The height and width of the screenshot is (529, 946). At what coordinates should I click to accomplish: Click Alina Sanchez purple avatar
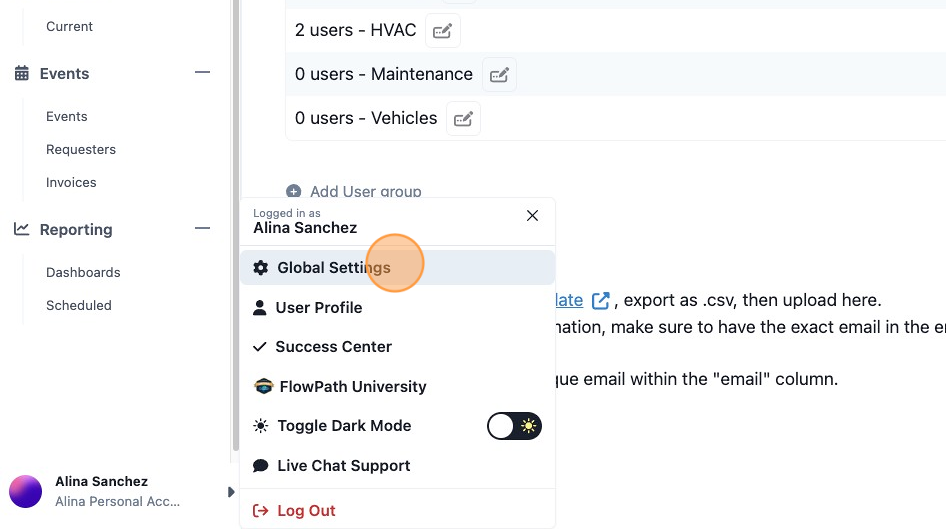(x=25, y=492)
